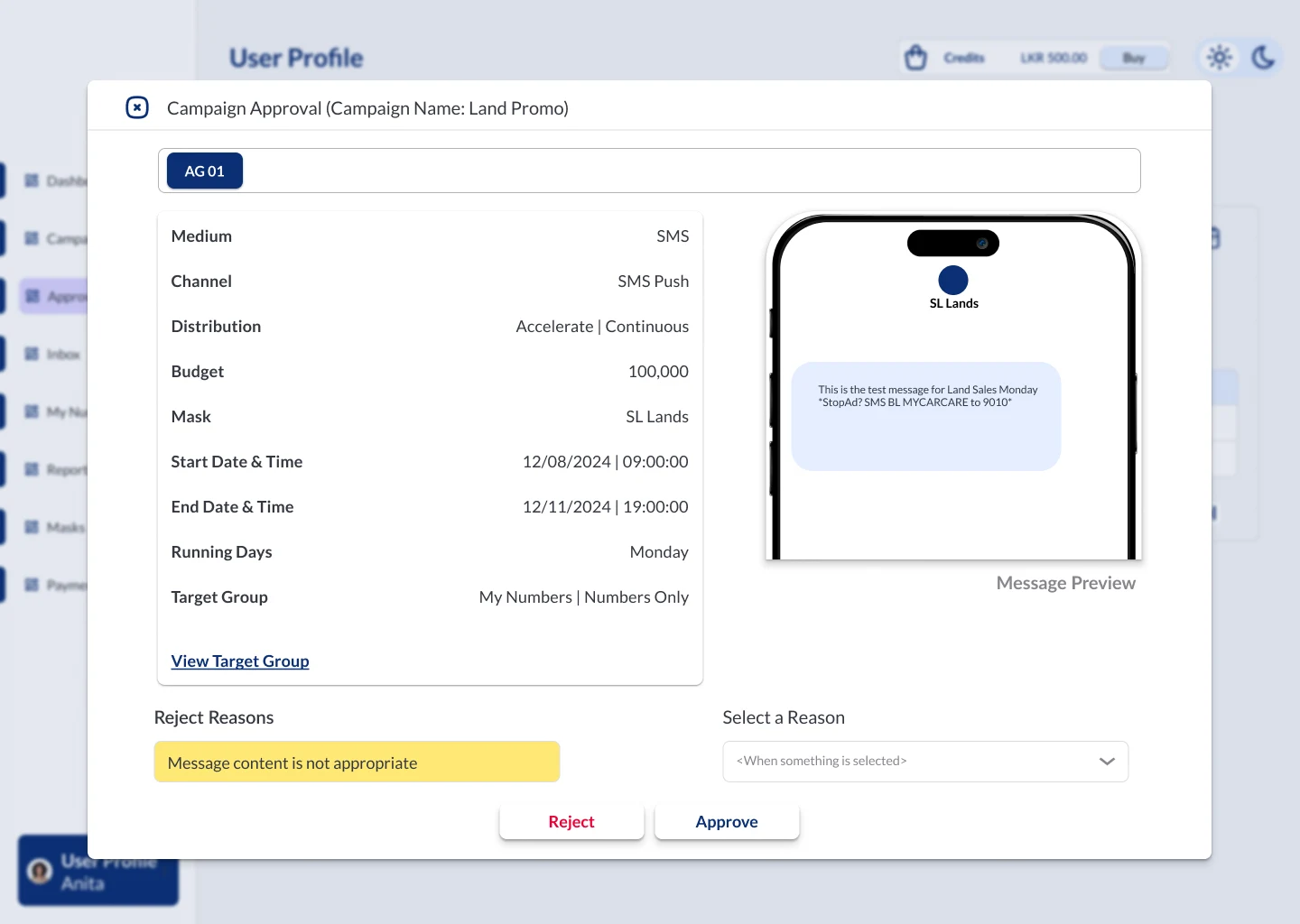Click the 'User Profile' page heading
The width and height of the screenshot is (1300, 924).
point(296,58)
